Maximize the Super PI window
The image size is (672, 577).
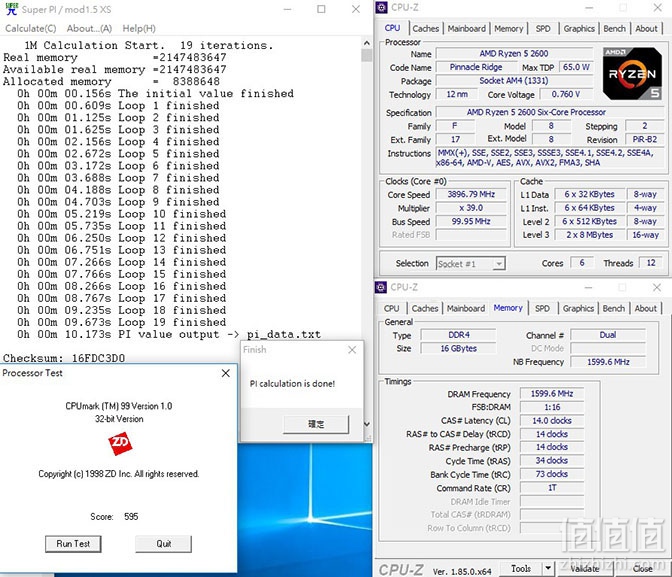[x=321, y=9]
